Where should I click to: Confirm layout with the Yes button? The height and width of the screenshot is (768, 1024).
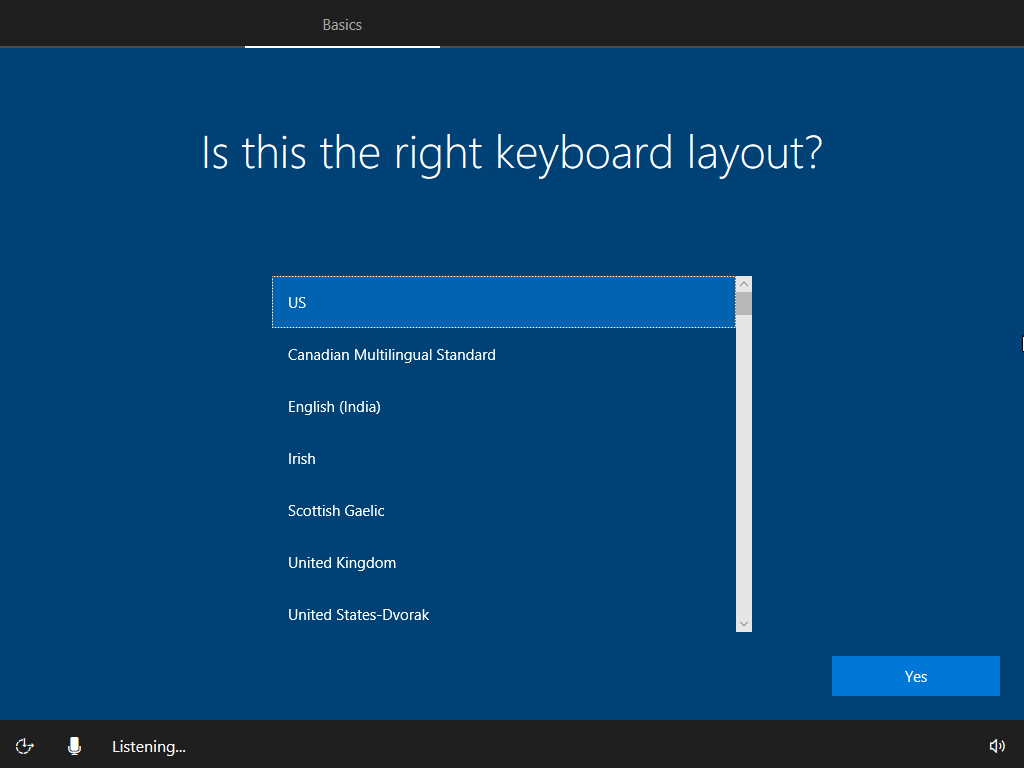coord(916,676)
